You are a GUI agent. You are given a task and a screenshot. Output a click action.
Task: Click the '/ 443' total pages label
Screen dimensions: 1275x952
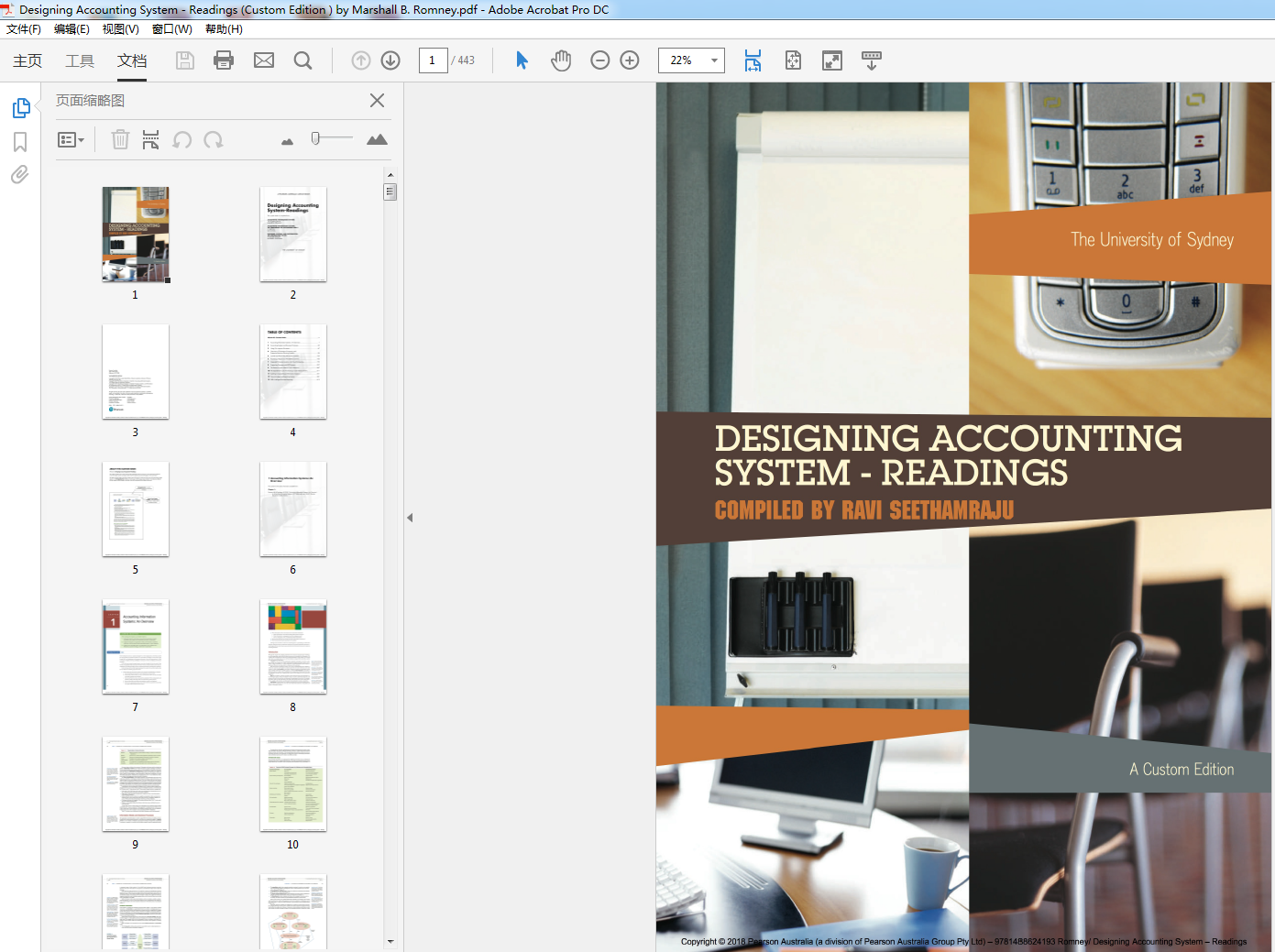pyautogui.click(x=464, y=60)
